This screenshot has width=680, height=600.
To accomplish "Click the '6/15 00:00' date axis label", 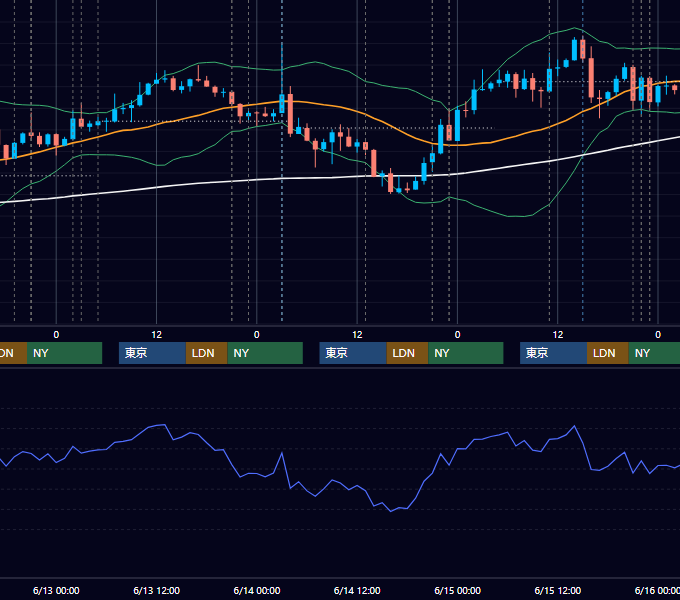I will [x=458, y=590].
